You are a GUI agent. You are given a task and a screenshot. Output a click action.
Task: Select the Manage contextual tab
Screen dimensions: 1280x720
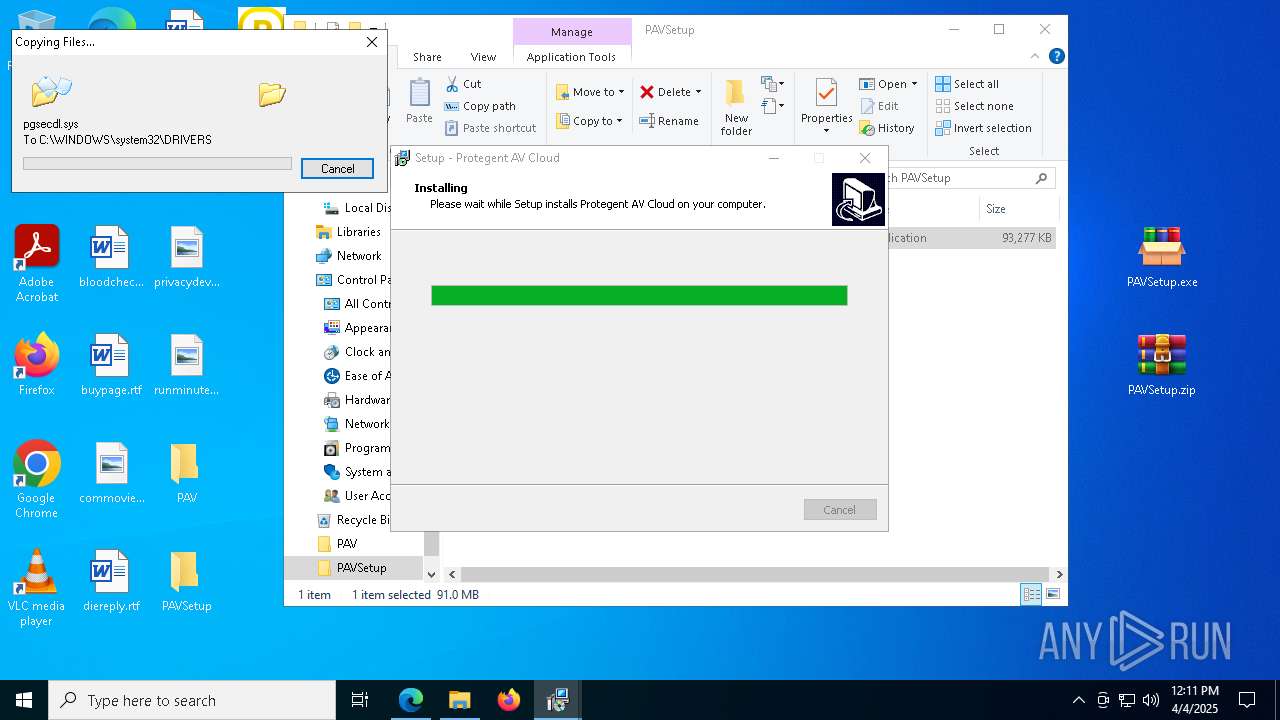572,32
